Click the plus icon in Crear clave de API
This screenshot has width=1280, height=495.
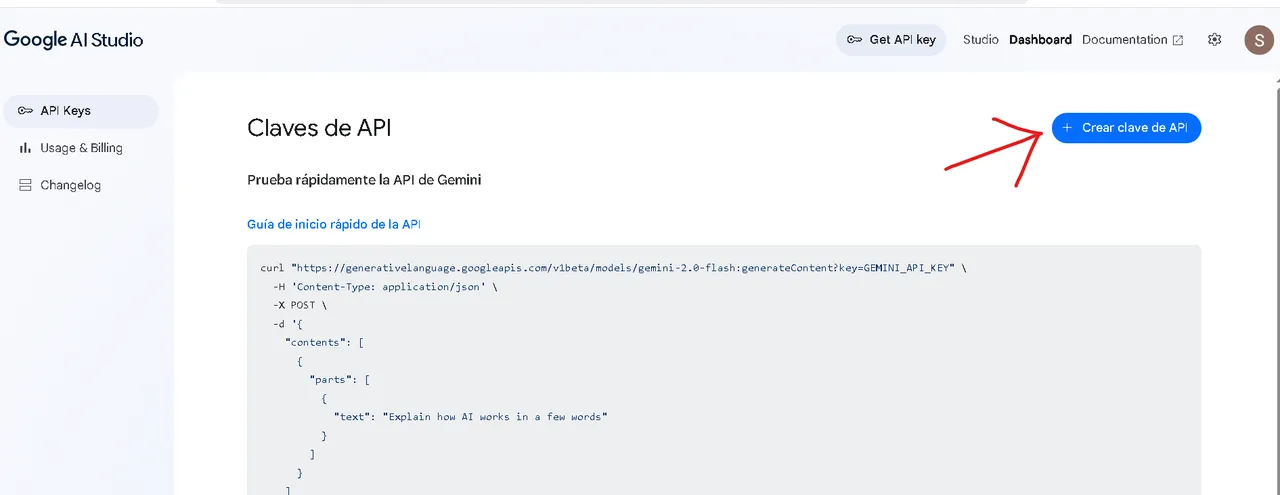1067,128
